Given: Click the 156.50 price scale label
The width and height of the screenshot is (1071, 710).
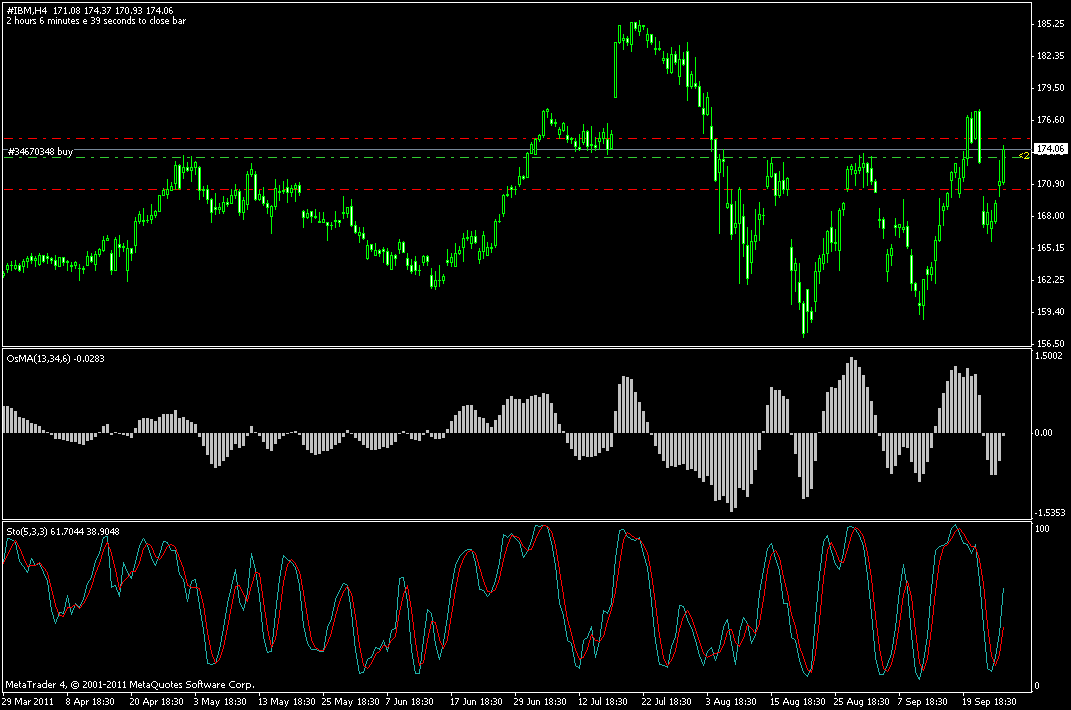Looking at the screenshot, I should 1051,344.
